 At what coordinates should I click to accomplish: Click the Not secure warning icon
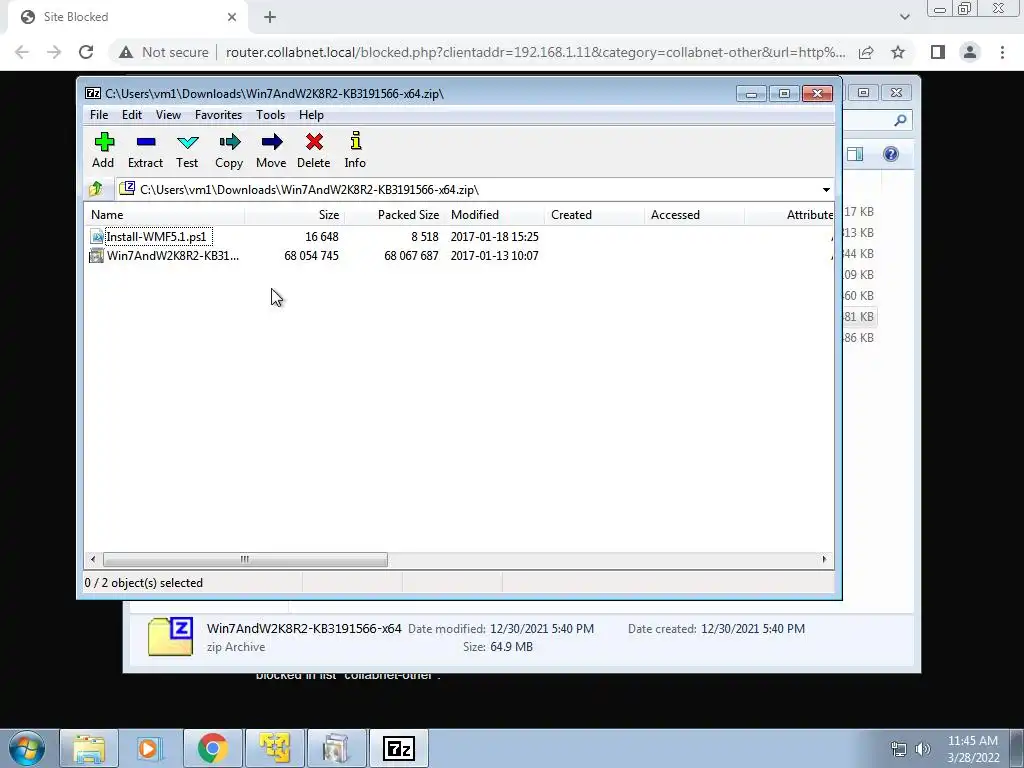[126, 52]
